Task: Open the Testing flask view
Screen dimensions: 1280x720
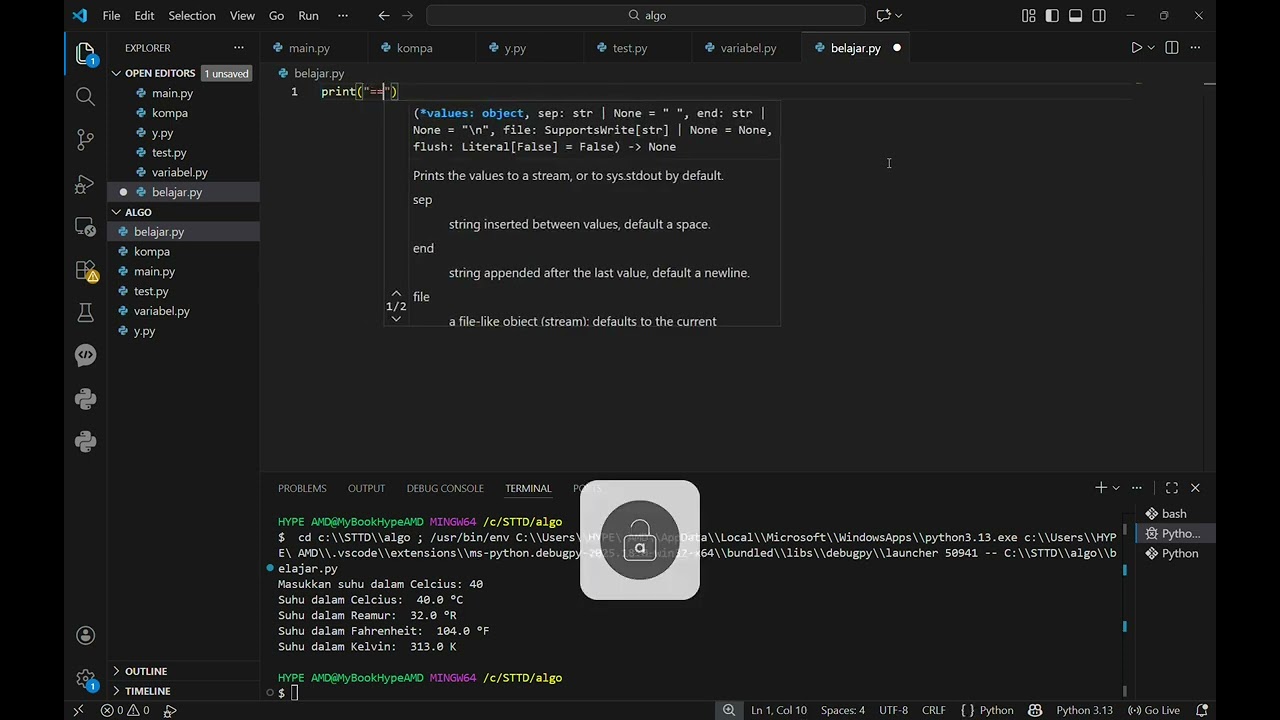Action: click(x=85, y=314)
